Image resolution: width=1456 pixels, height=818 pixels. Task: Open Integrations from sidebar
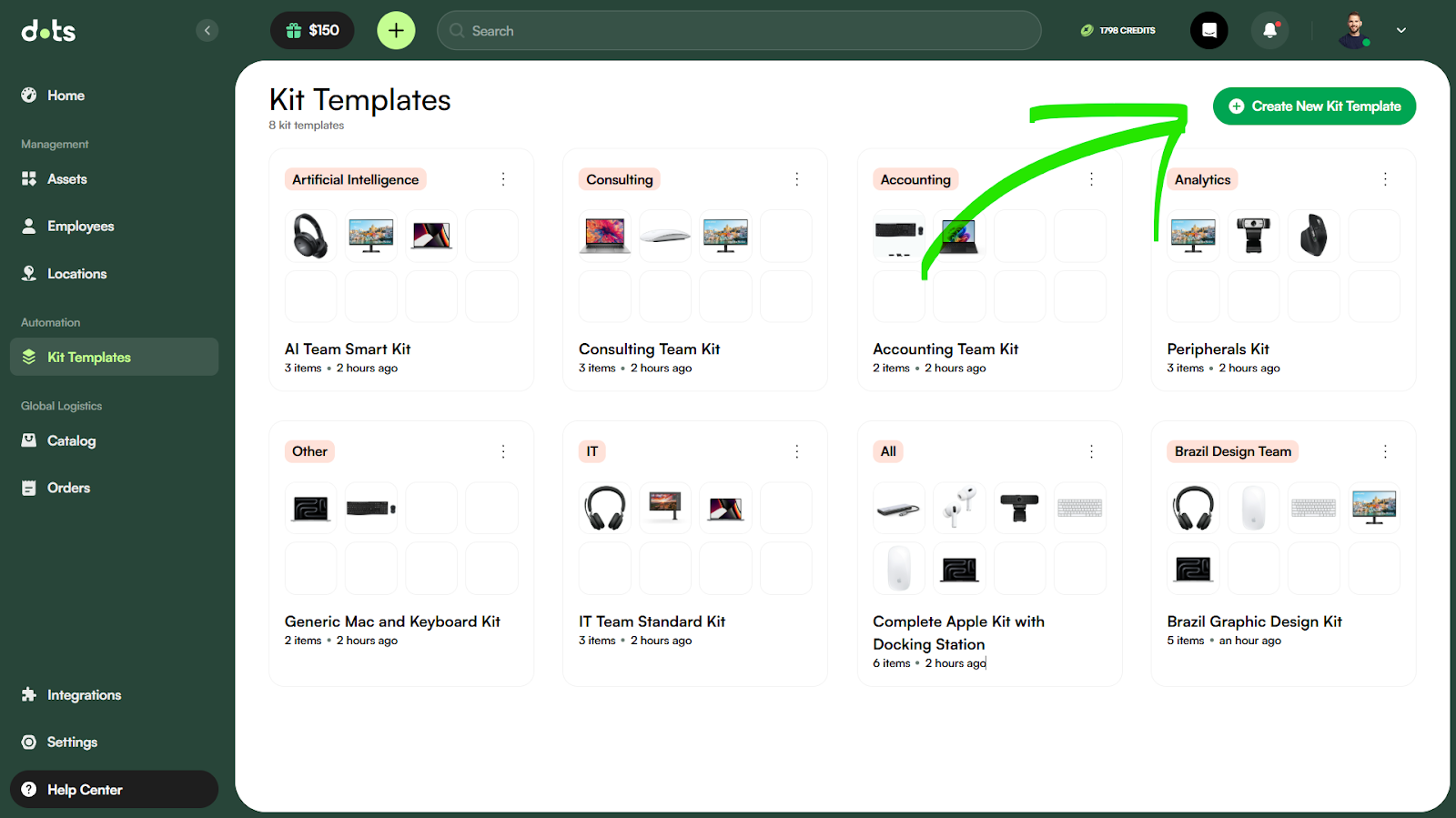click(x=114, y=694)
